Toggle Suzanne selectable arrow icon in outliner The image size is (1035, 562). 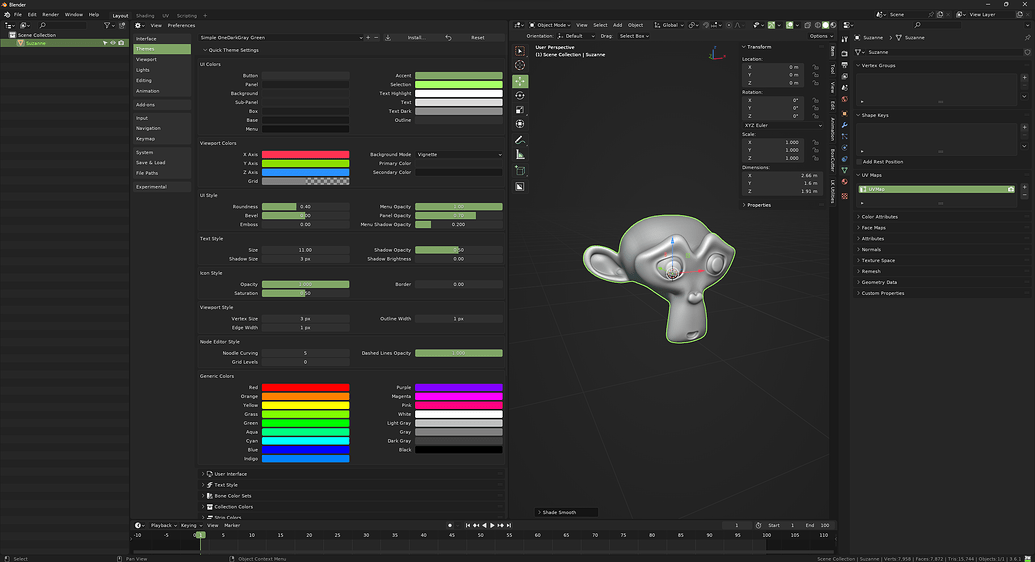(x=105, y=43)
